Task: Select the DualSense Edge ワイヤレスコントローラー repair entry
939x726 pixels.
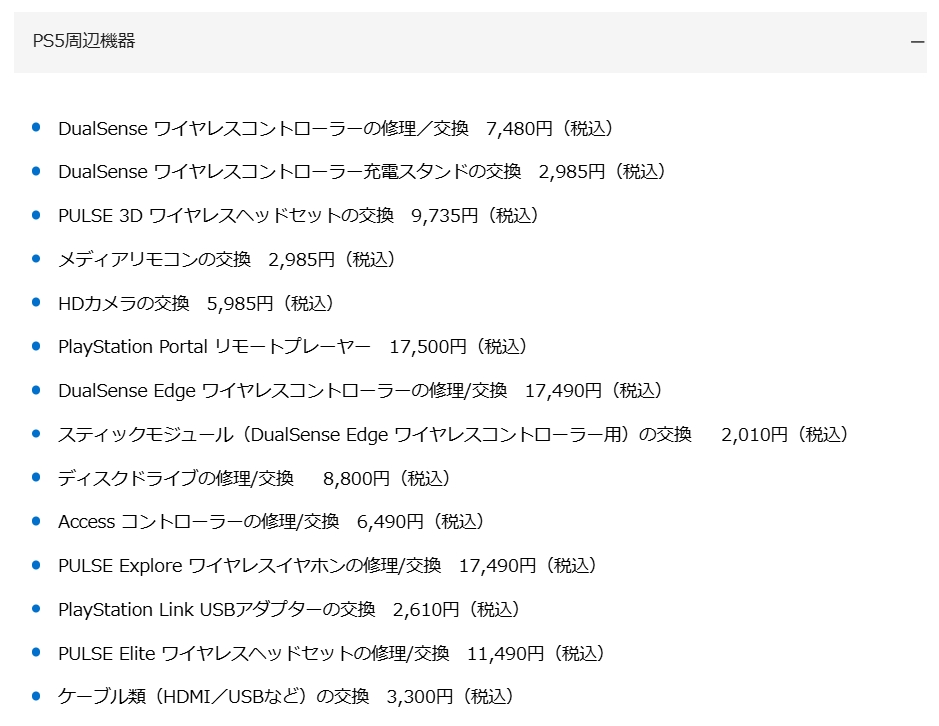Action: [x=283, y=391]
